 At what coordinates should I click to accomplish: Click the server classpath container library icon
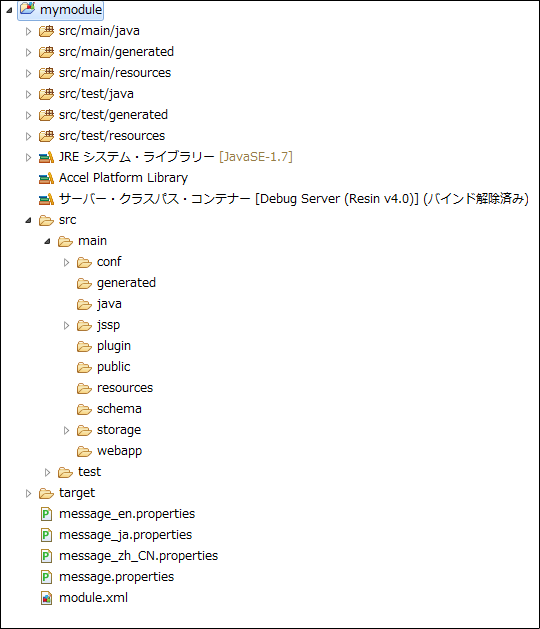pos(47,199)
